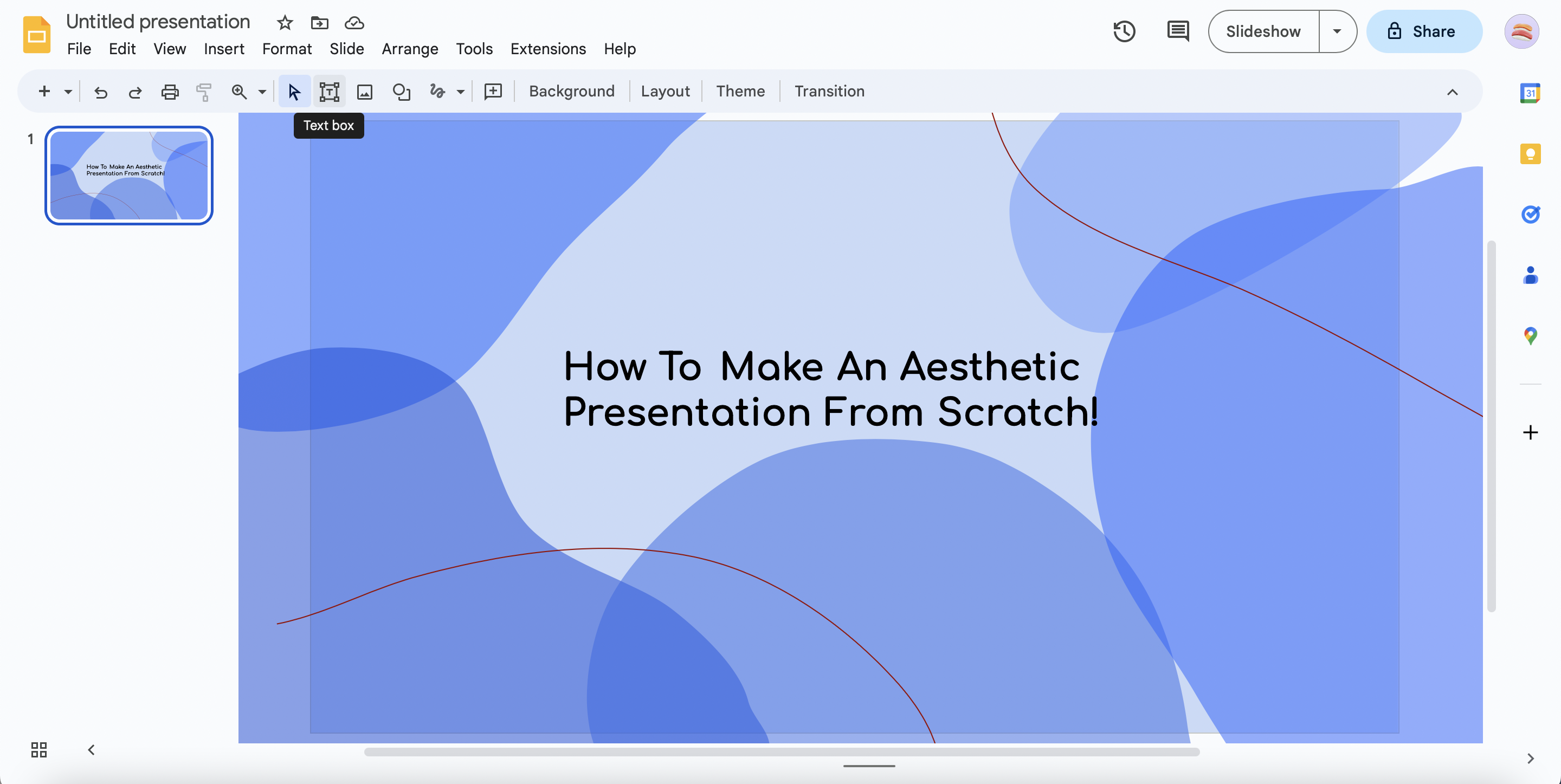The width and height of the screenshot is (1561, 784).
Task: Switch to grid view
Action: point(39,750)
